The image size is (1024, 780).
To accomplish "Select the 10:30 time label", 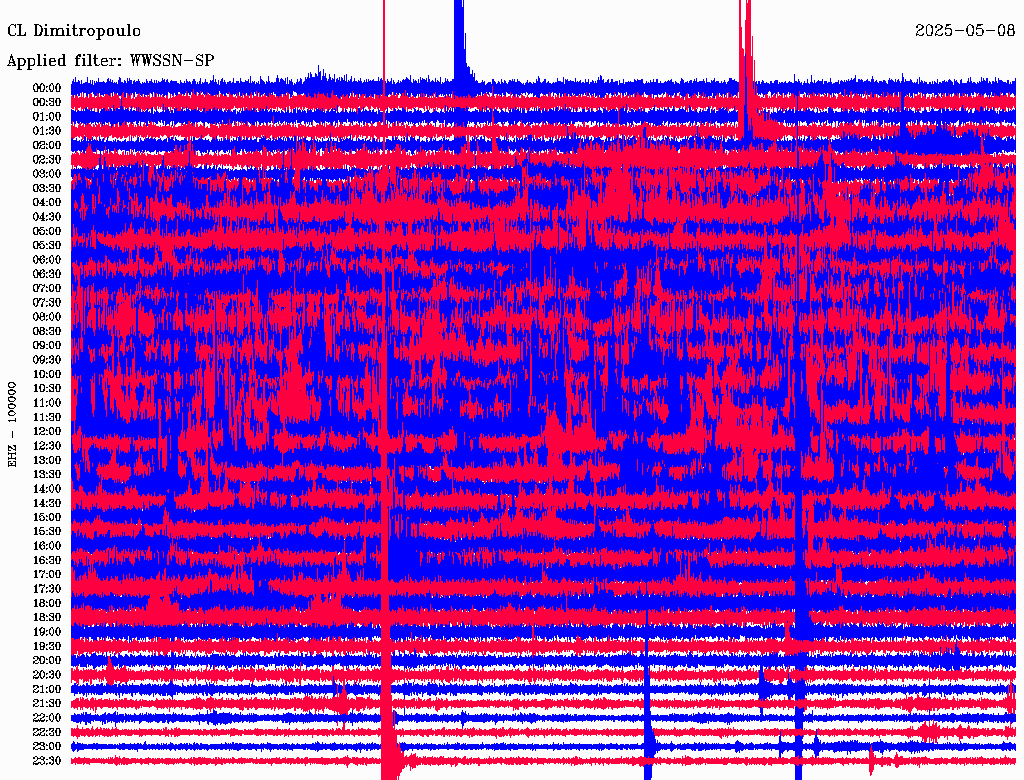I will coord(47,389).
